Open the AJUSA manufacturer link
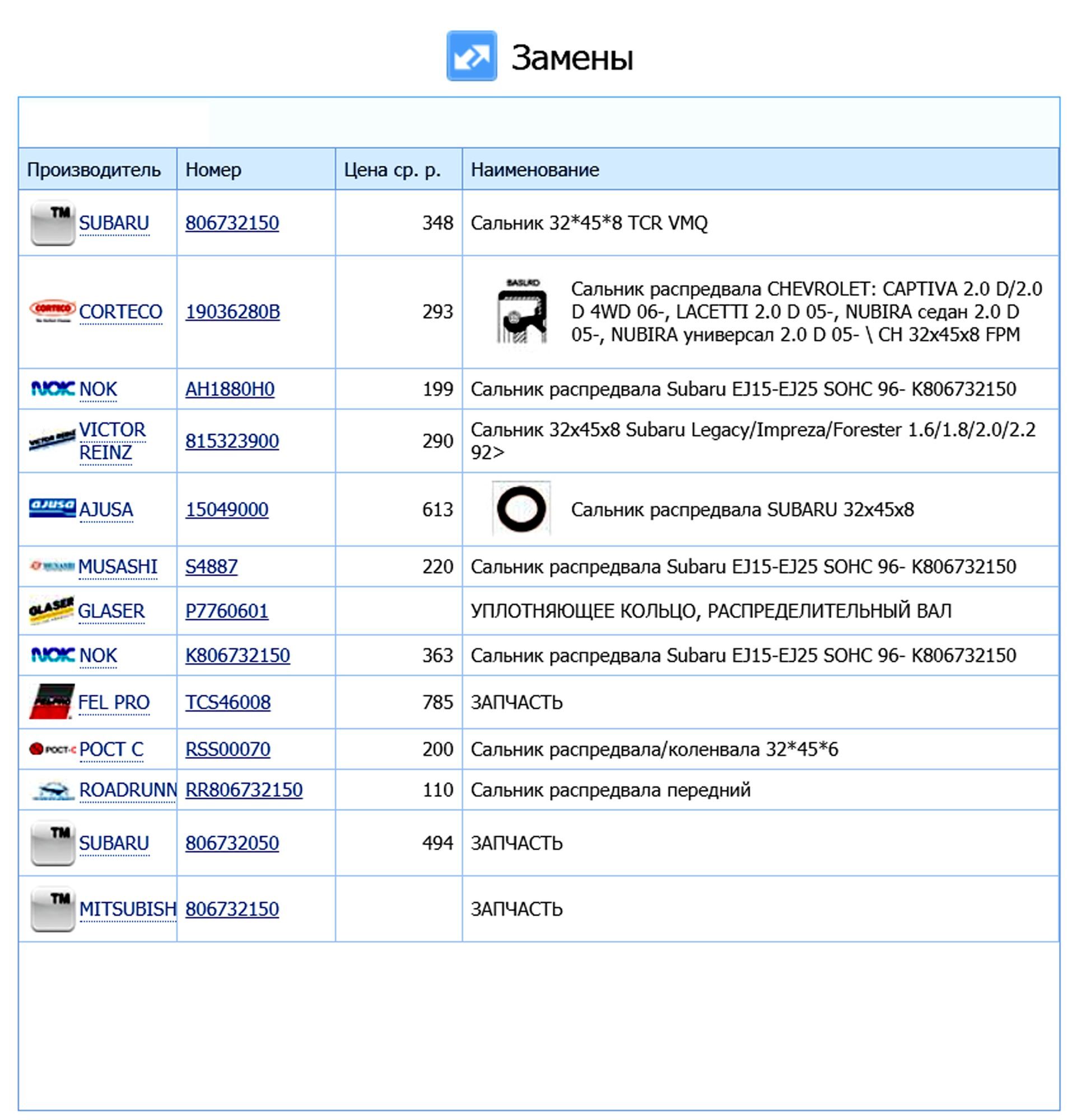This screenshot has height=1120, width=1067. 106,510
